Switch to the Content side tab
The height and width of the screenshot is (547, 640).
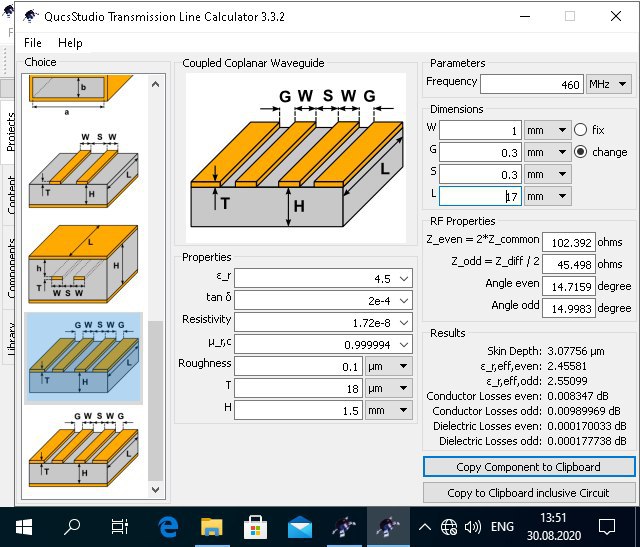click(11, 195)
